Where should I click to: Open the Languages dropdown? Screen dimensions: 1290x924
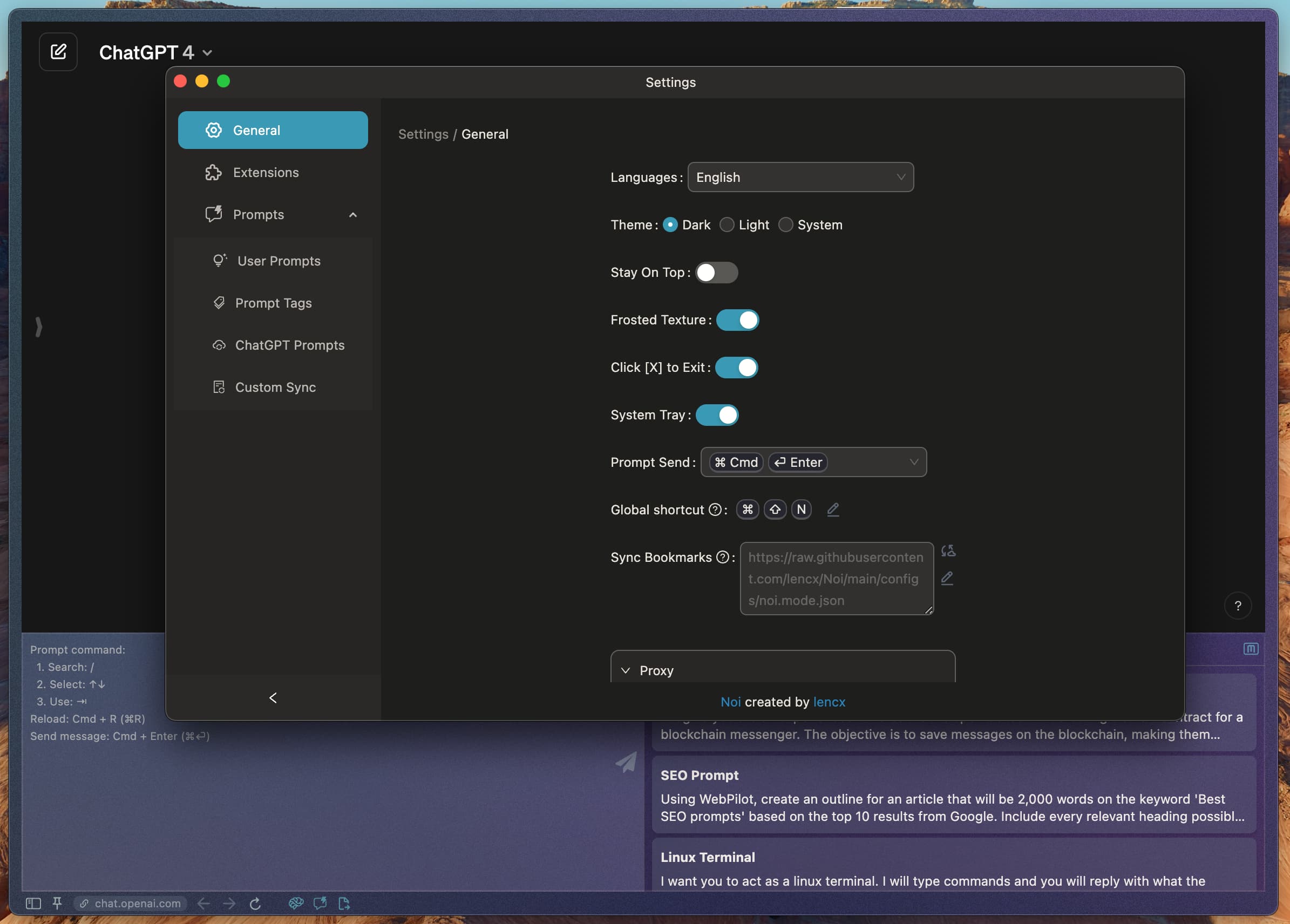pos(800,178)
